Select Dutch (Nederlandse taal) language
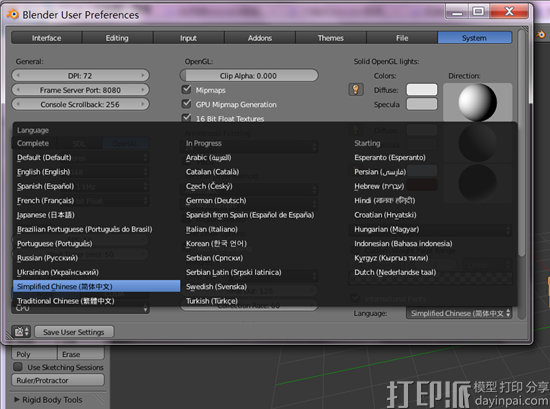 (433, 272)
